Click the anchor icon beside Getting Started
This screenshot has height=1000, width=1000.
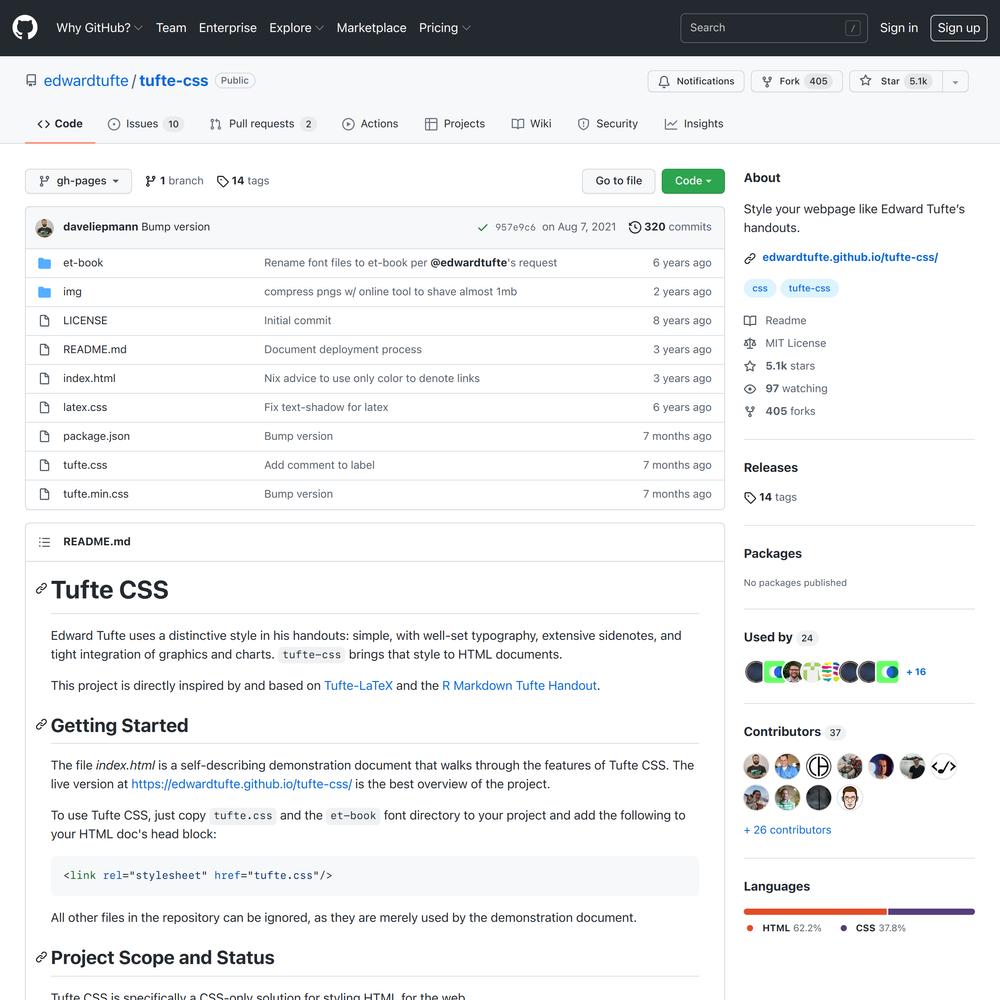tap(41, 724)
